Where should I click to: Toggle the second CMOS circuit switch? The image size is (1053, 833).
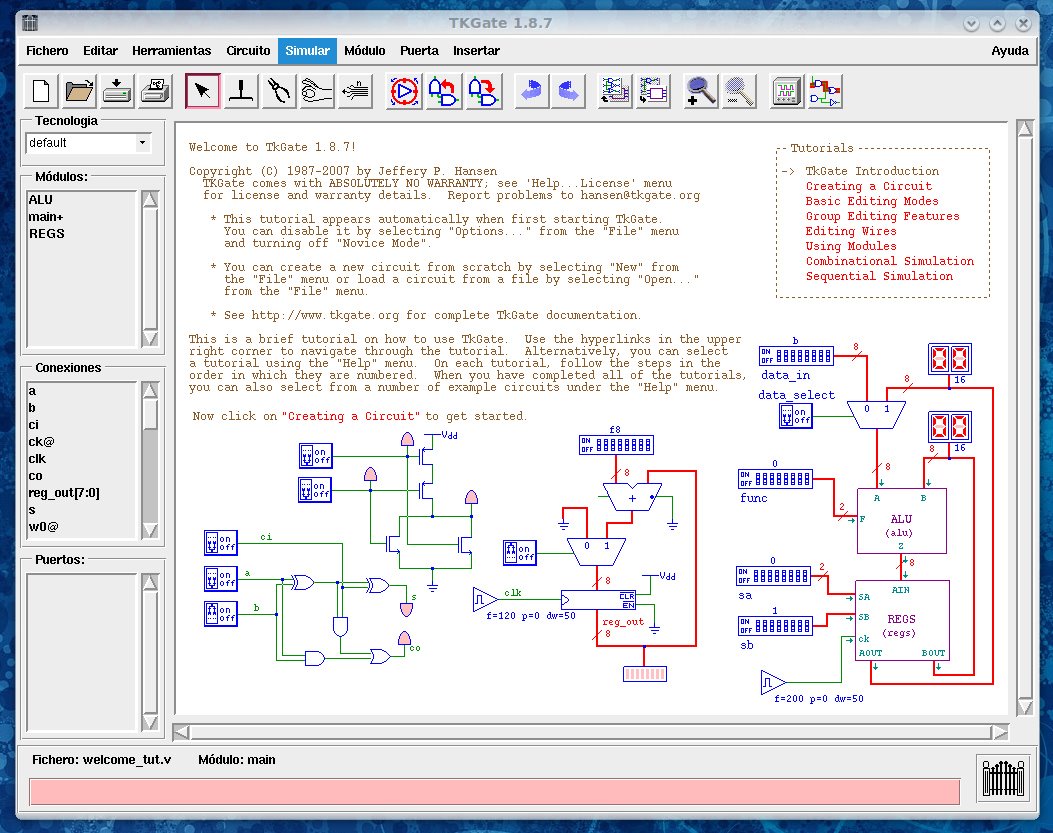click(x=315, y=489)
